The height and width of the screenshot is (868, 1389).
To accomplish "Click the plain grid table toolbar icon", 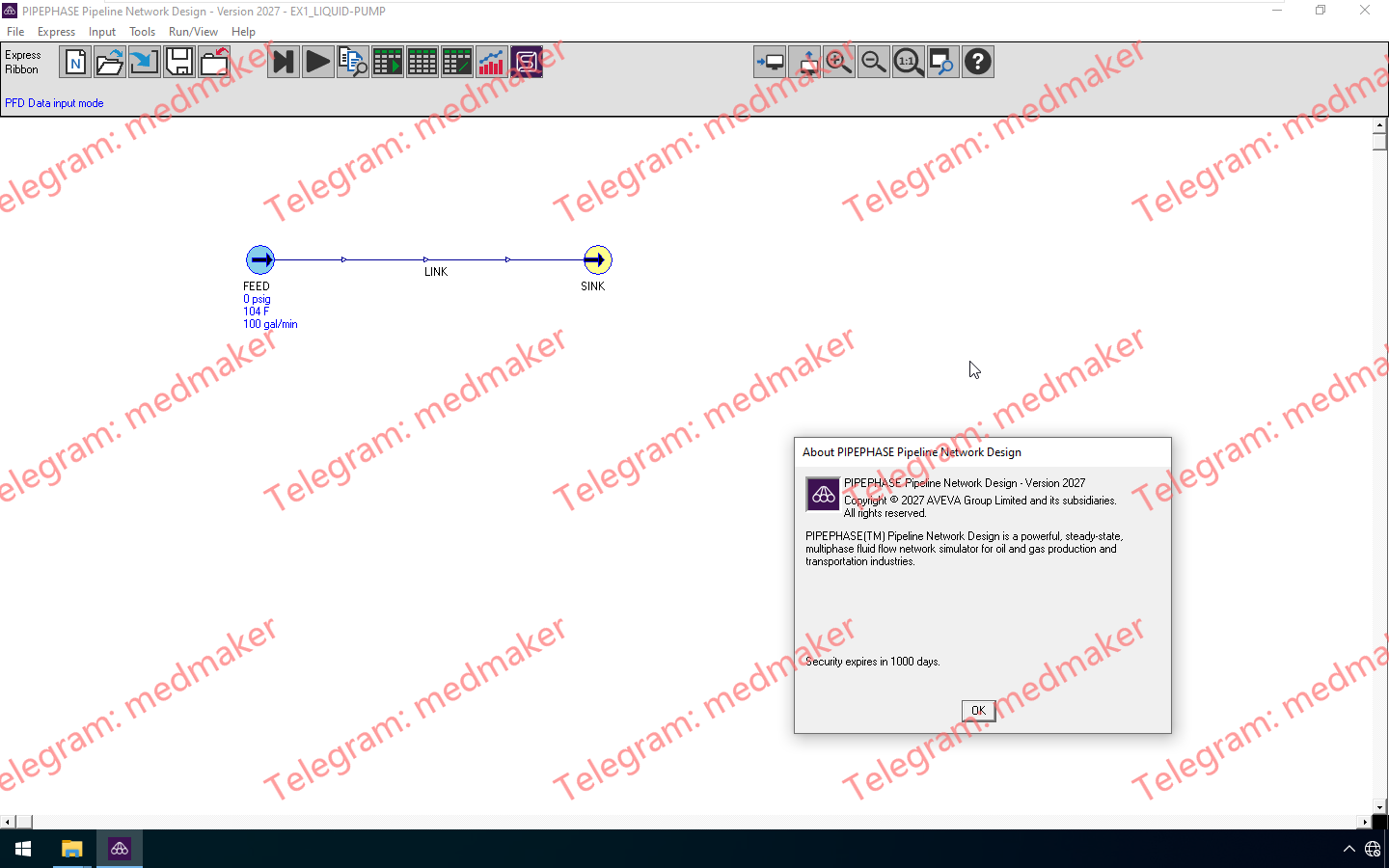I will (422, 63).
